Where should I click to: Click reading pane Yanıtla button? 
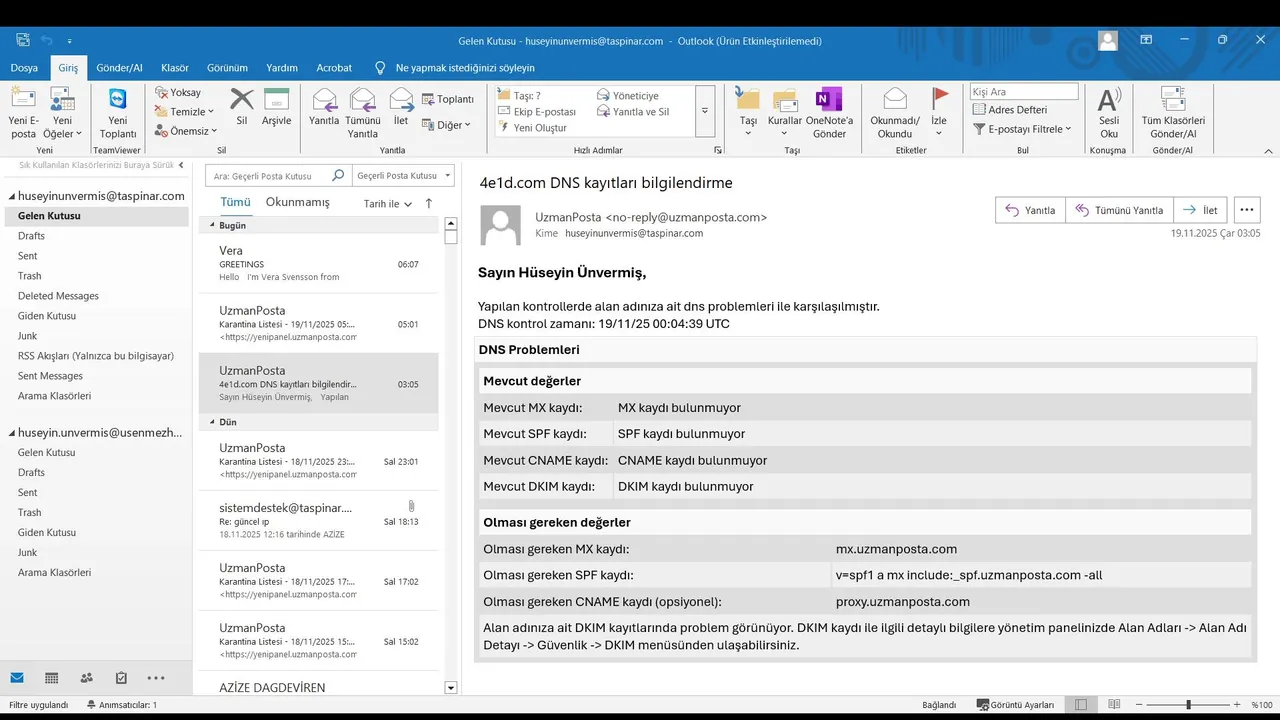point(1030,210)
